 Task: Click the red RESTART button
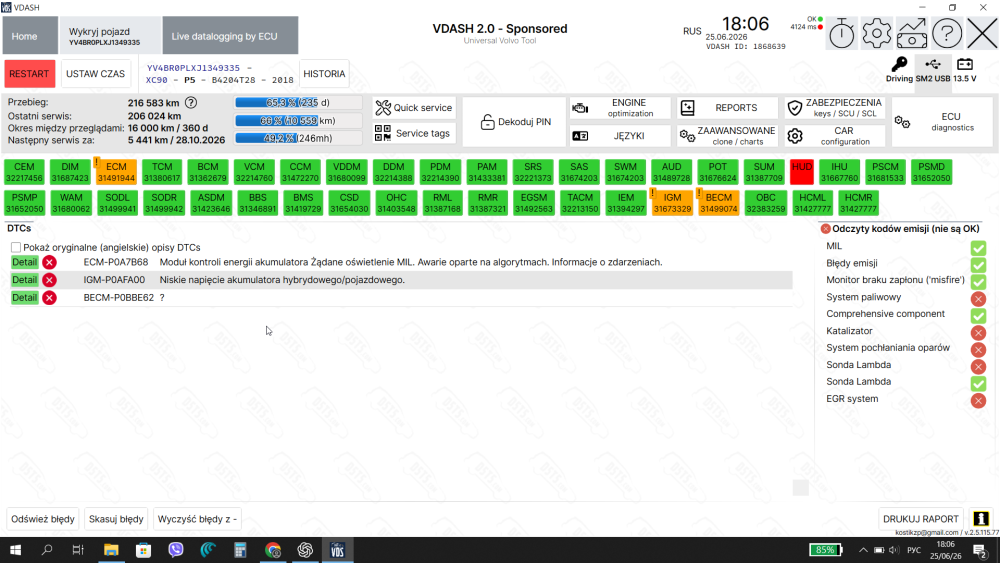pyautogui.click(x=29, y=74)
